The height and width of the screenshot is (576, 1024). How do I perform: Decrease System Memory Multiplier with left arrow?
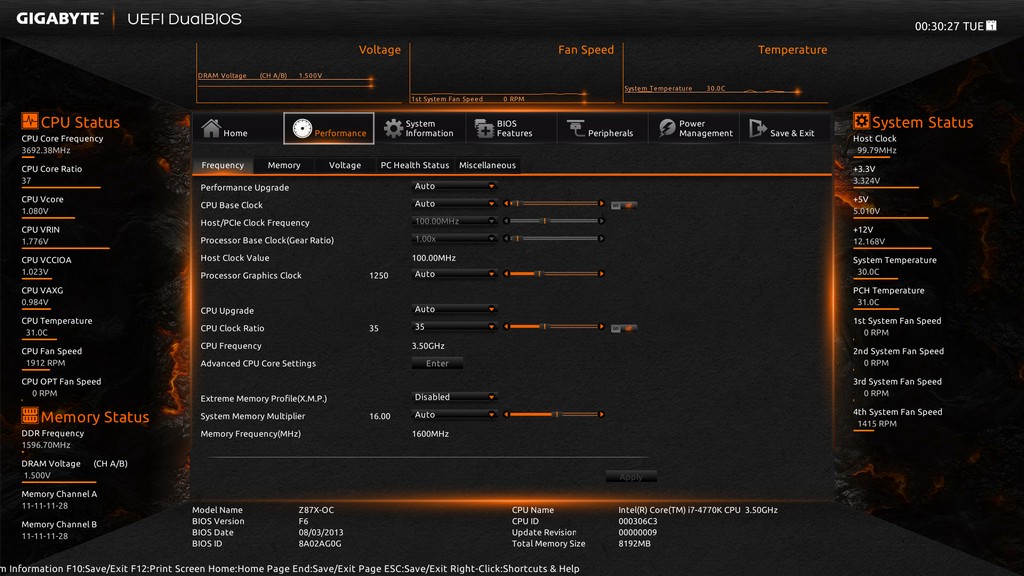tap(506, 414)
